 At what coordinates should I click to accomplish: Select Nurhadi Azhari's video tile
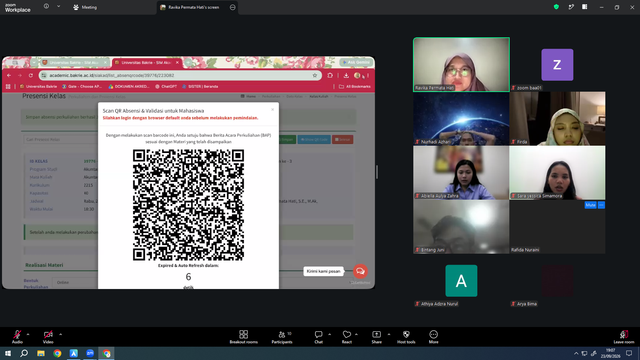click(x=461, y=118)
